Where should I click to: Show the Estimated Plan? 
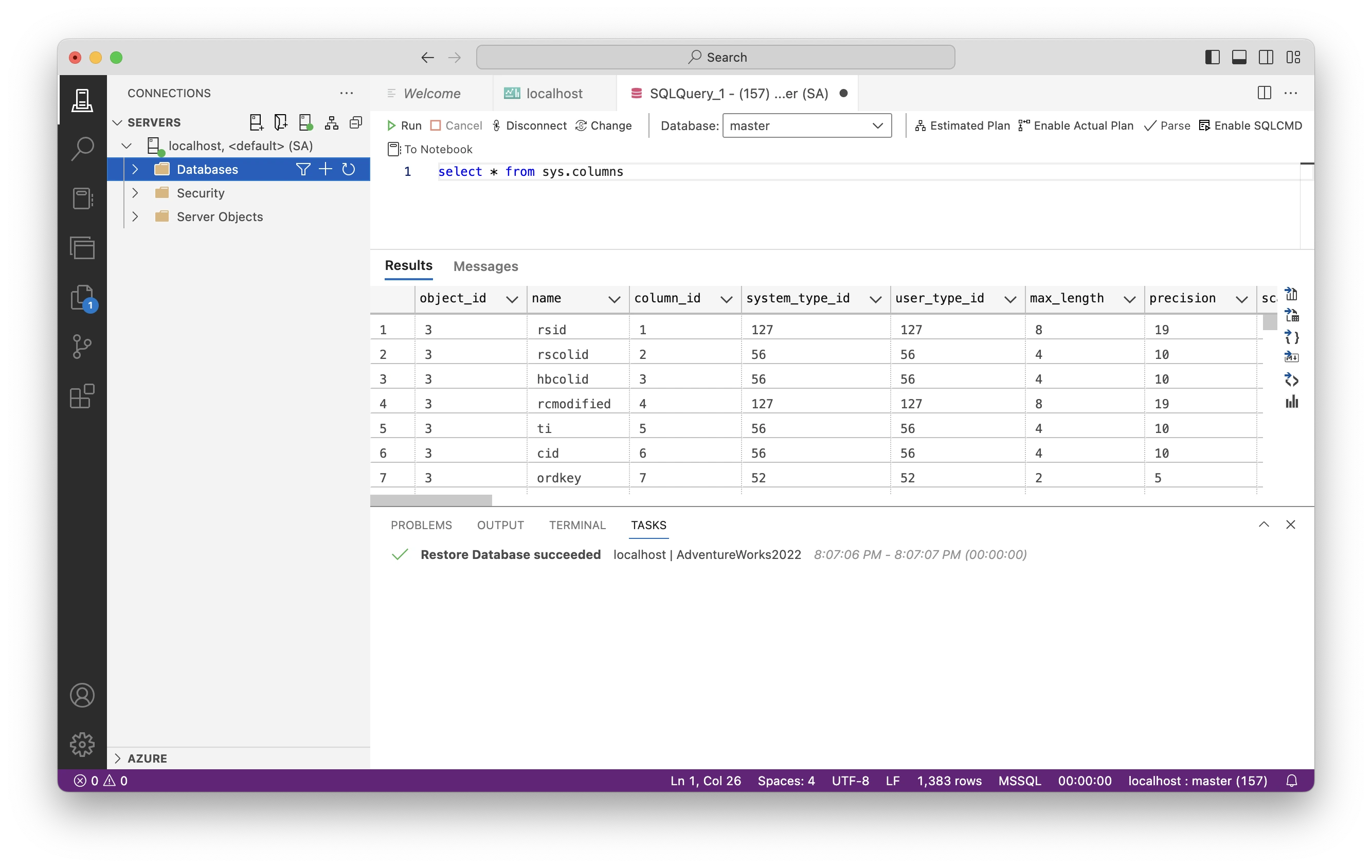(962, 126)
